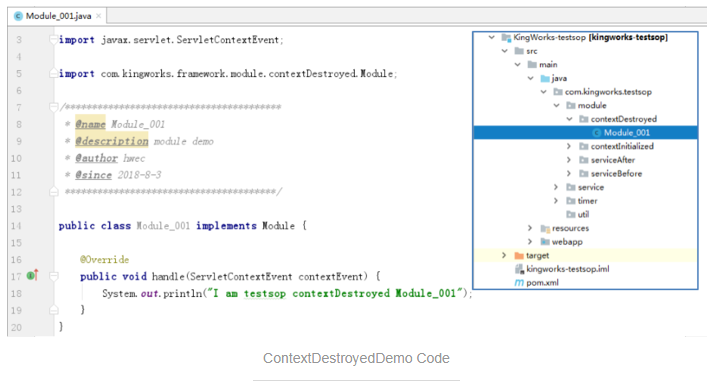Select the com.kingworks.testsop package label
721x388 pixels.
[x=608, y=92]
